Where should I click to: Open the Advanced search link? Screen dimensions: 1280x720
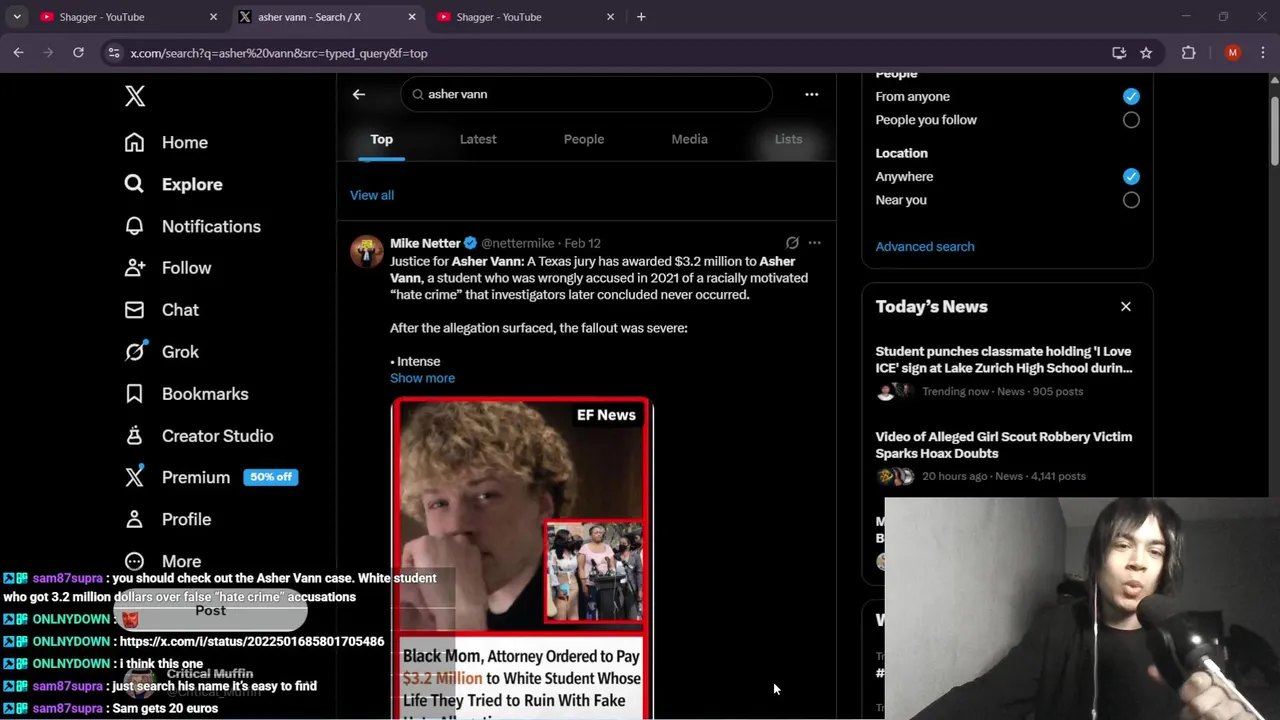(x=925, y=247)
